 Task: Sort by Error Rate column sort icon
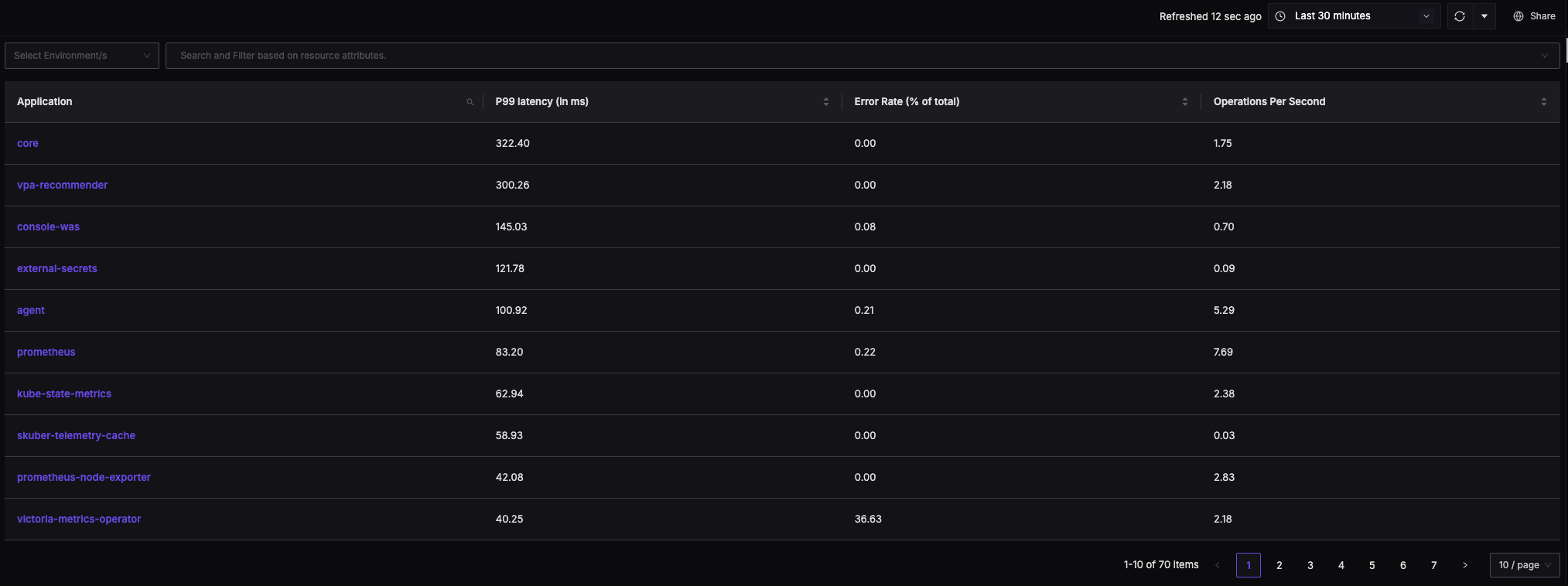coord(1184,102)
